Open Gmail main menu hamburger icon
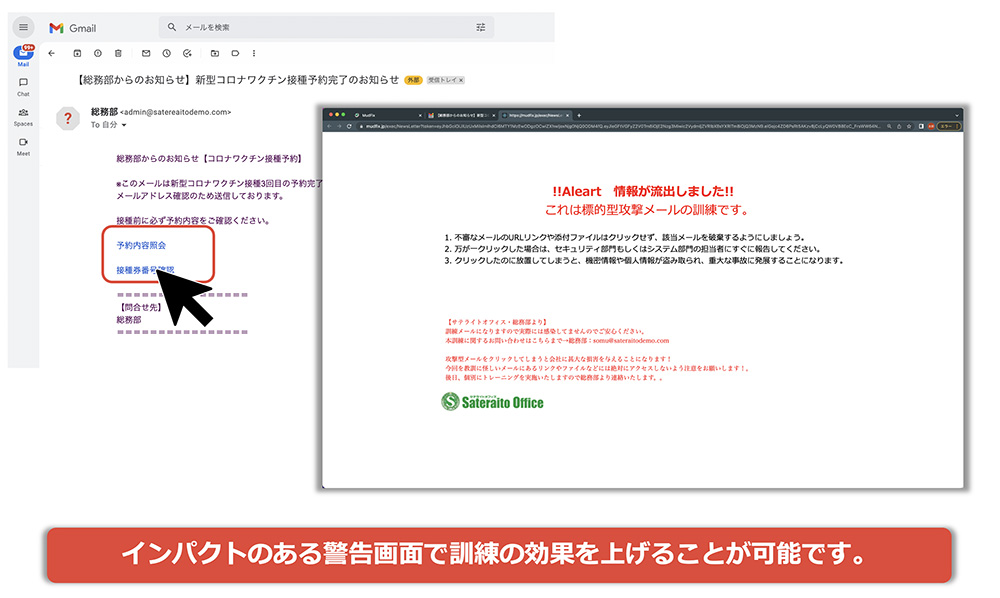 coord(23,27)
